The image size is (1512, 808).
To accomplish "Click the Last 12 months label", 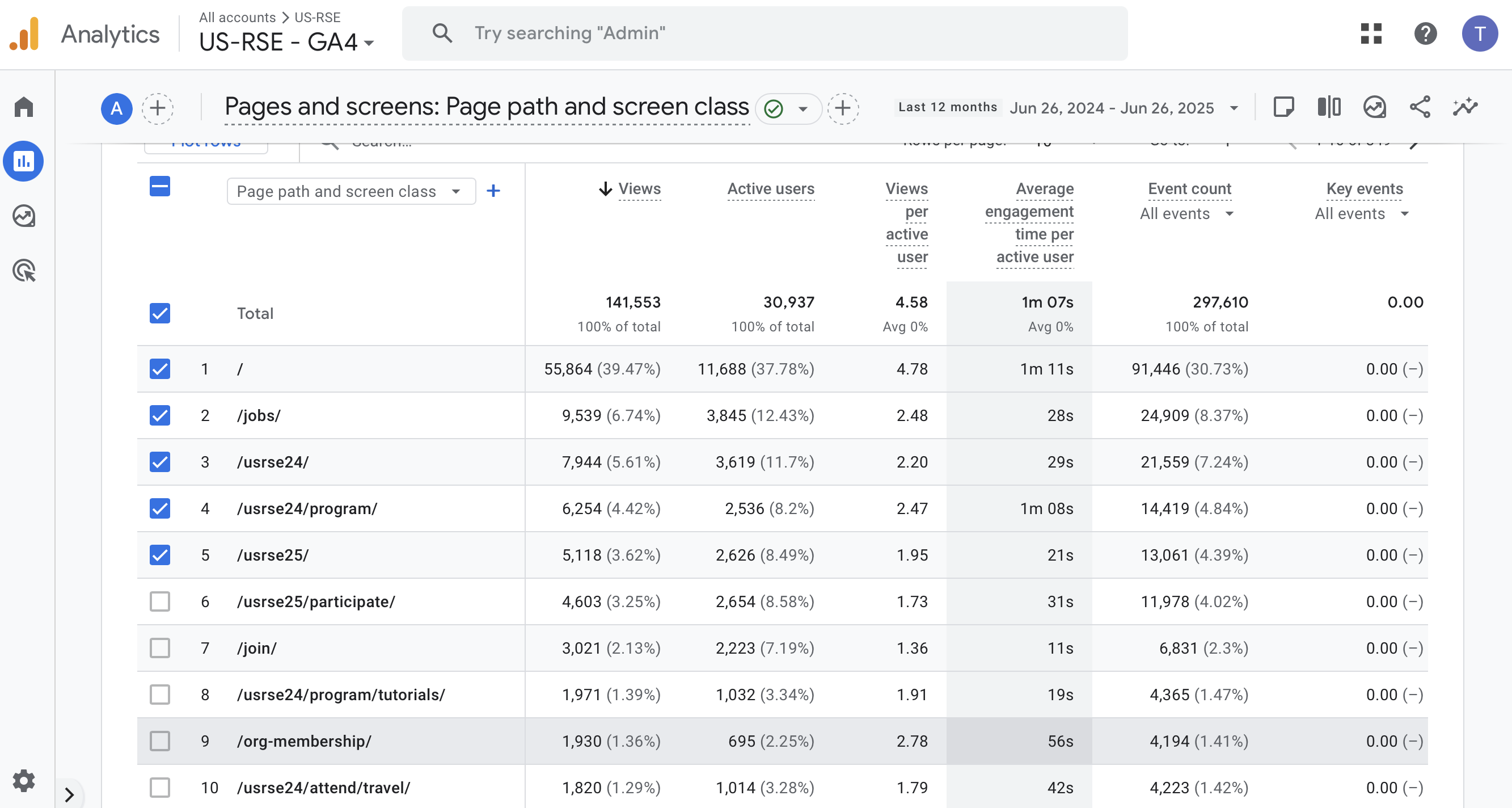I will pyautogui.click(x=947, y=107).
